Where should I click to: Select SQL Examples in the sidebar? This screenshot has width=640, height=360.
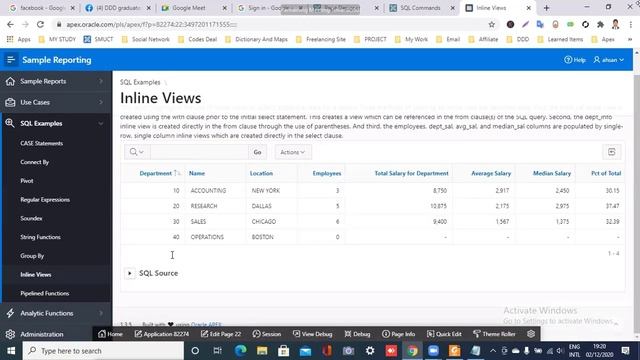click(x=41, y=123)
